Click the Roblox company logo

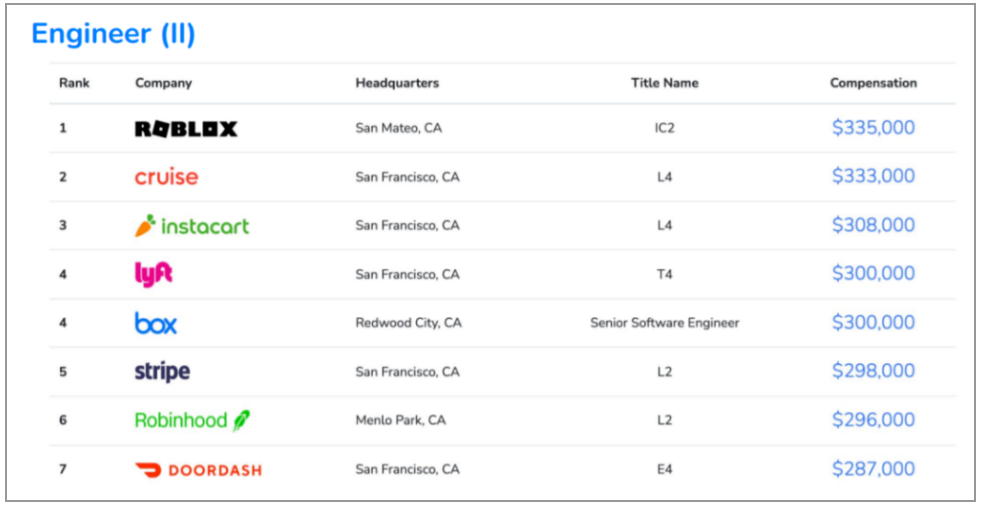[186, 129]
